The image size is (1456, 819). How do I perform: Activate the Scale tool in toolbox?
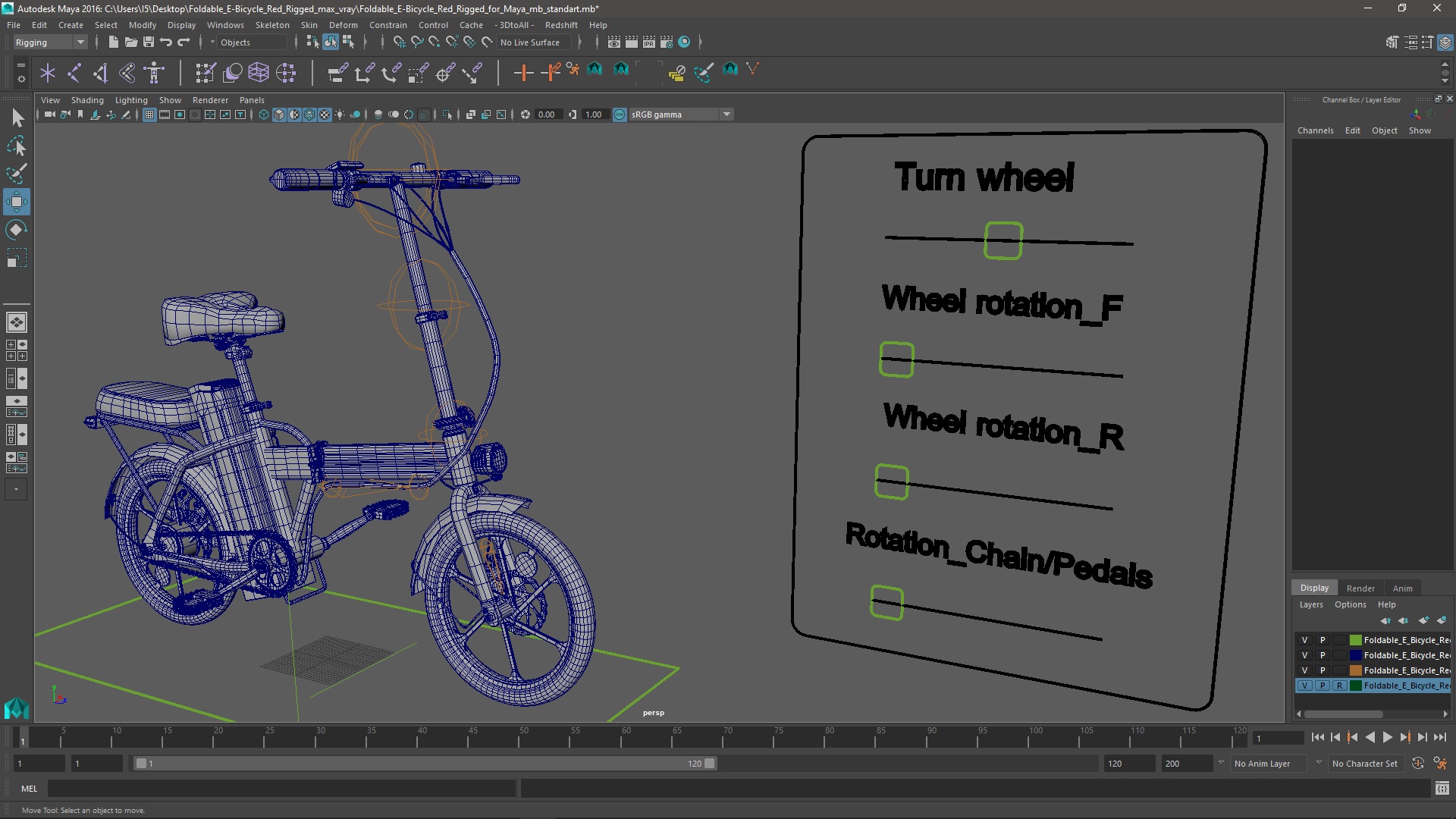tap(17, 258)
